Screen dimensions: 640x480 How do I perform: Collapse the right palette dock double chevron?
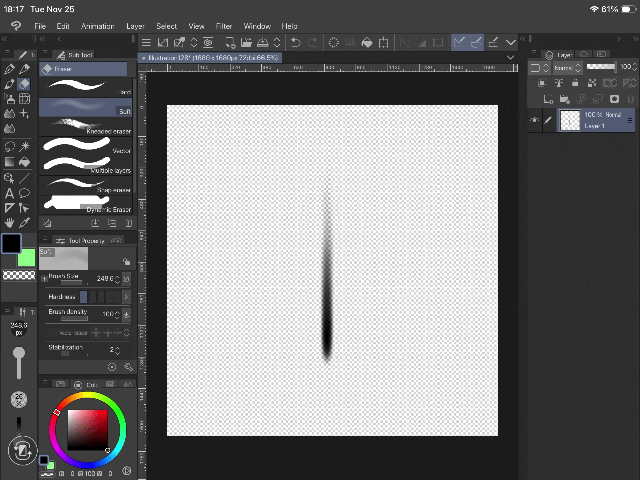tap(635, 39)
